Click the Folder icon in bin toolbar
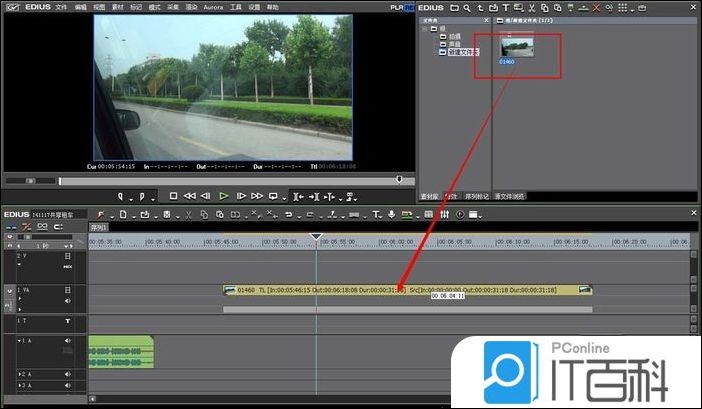This screenshot has height=409, width=702. [x=453, y=7]
